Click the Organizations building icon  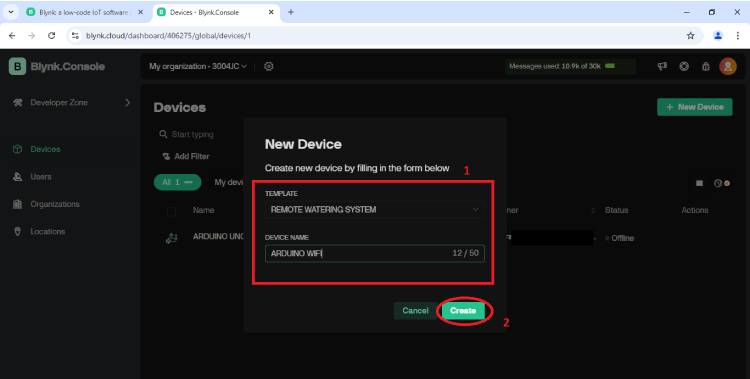[x=18, y=204]
